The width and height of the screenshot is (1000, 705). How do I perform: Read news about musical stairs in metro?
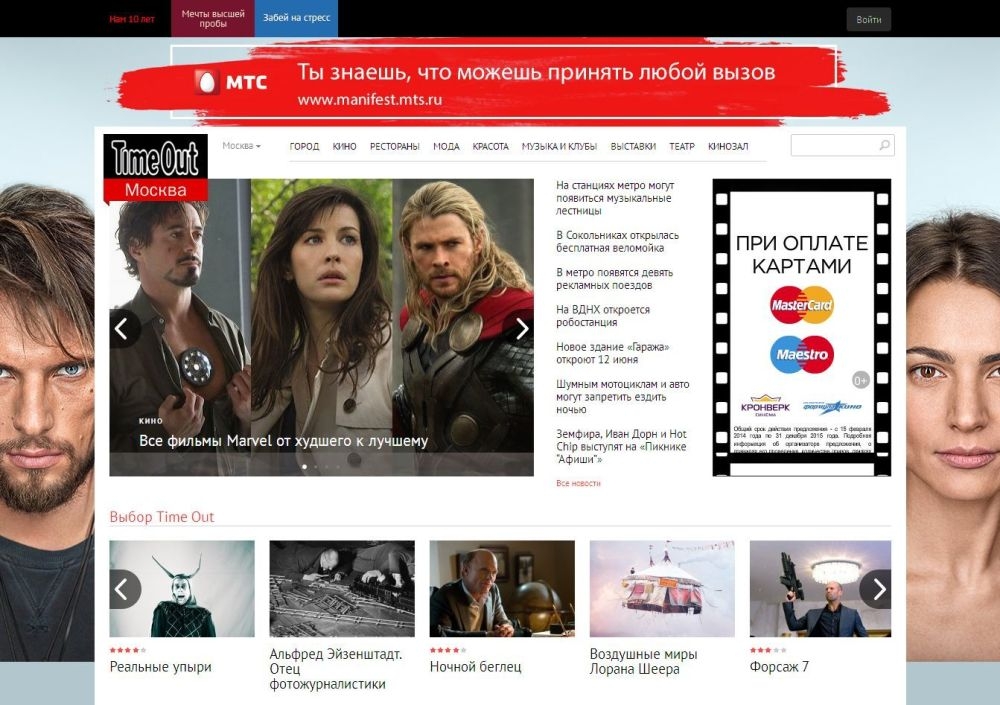coord(615,198)
